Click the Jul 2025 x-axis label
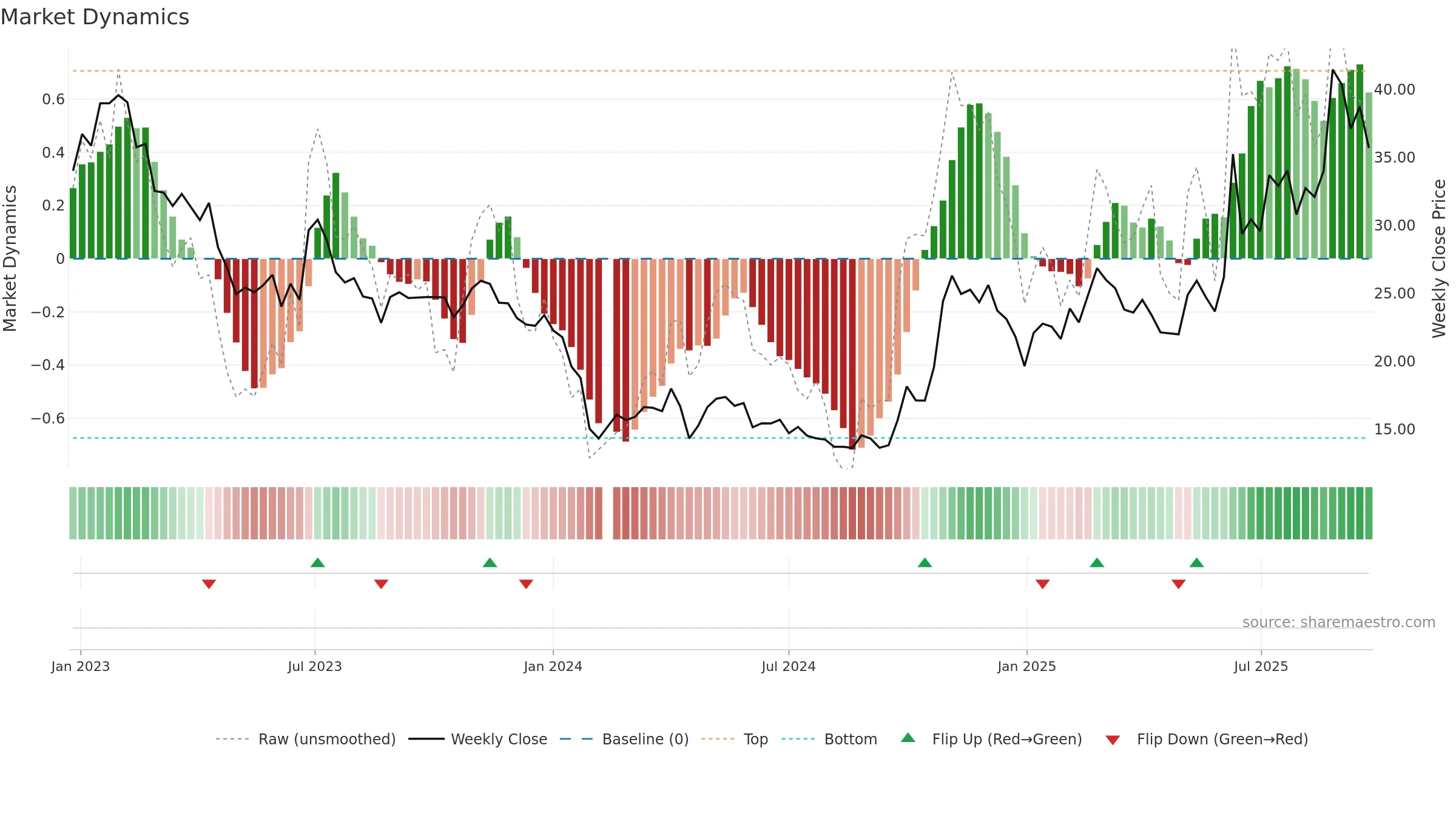1456x819 pixels. (x=1261, y=666)
